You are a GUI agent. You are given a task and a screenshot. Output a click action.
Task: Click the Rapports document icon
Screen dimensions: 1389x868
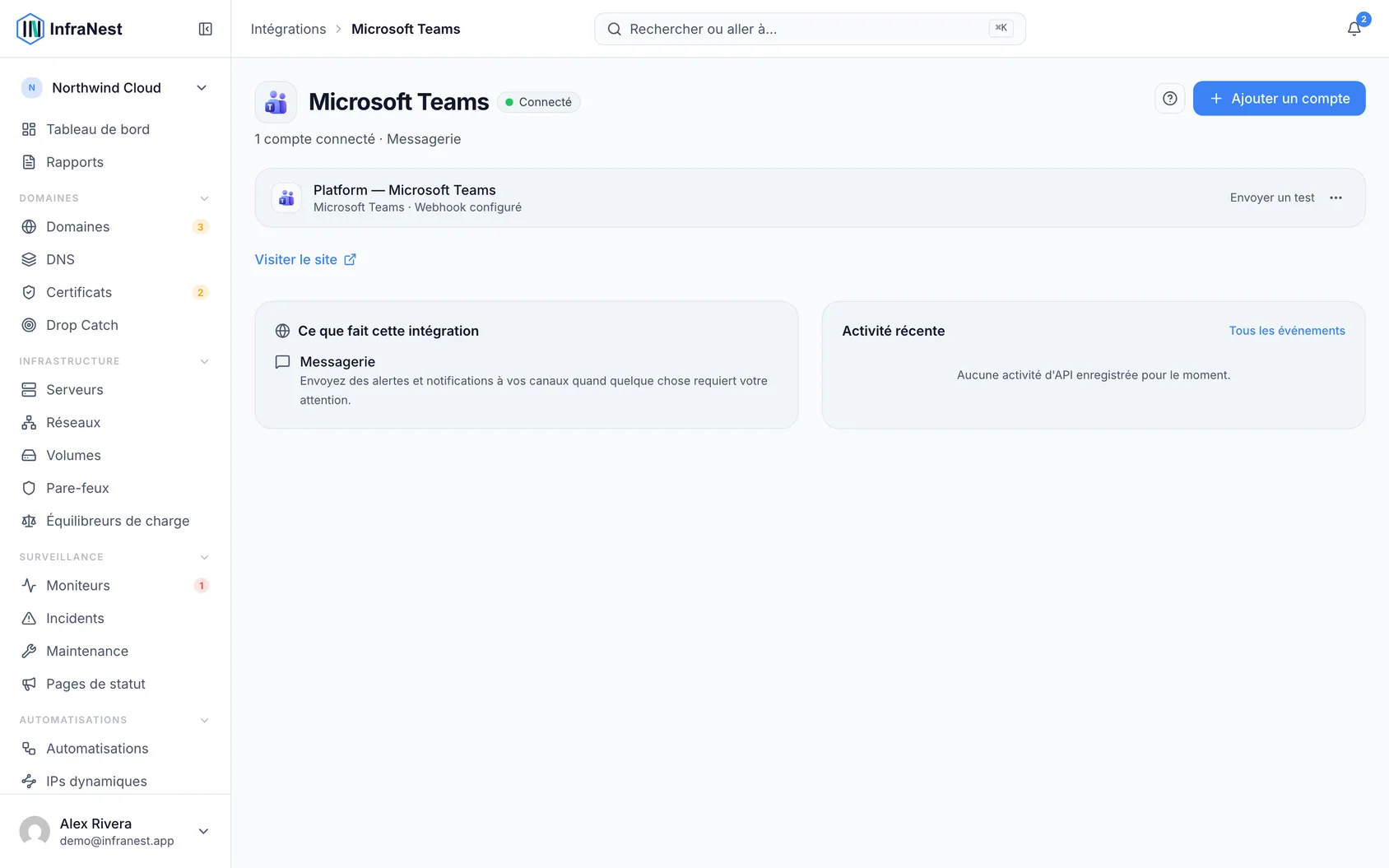tap(29, 162)
